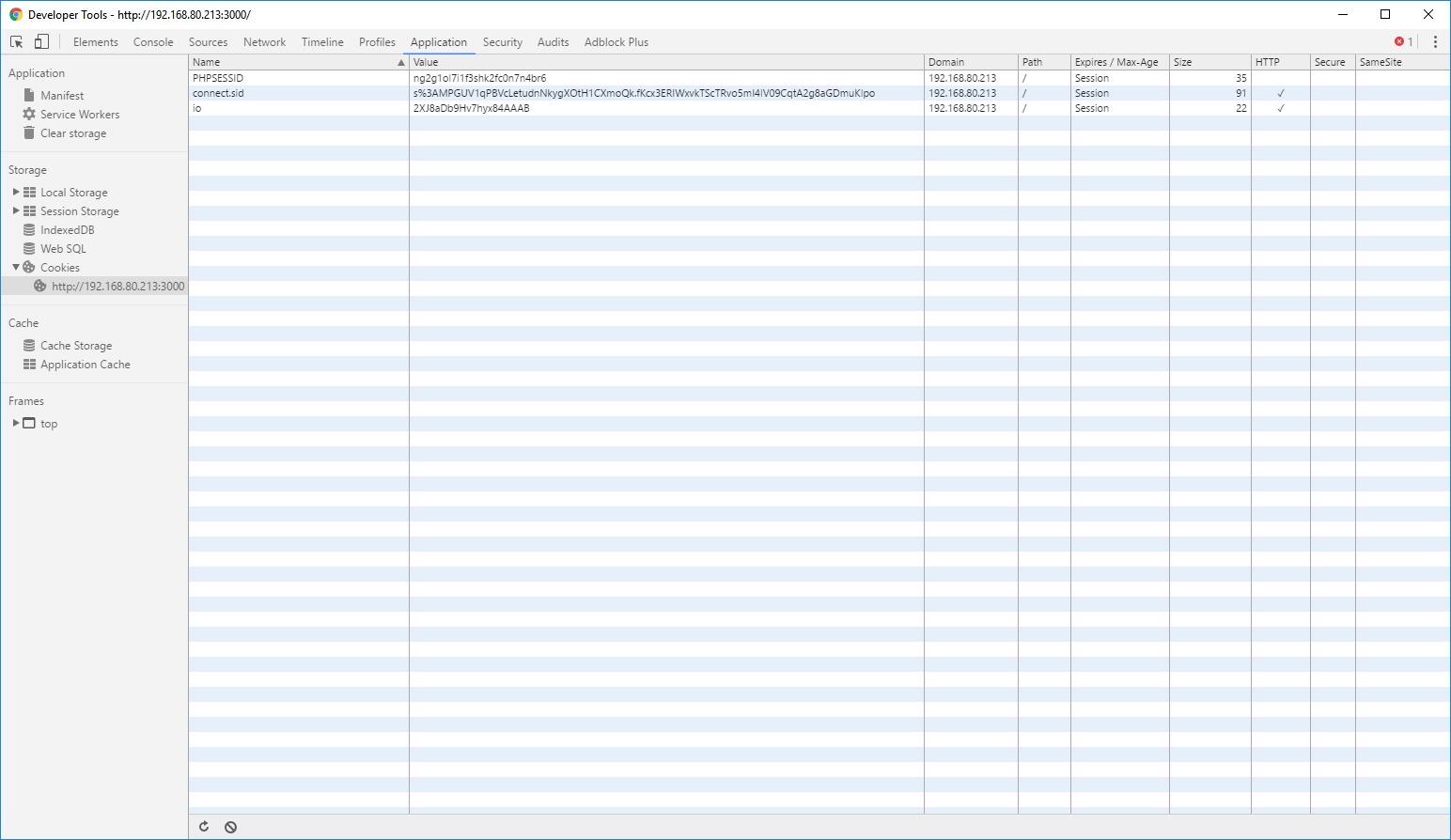Open Clear storage in the sidebar
The image size is (1451, 840).
pos(73,133)
